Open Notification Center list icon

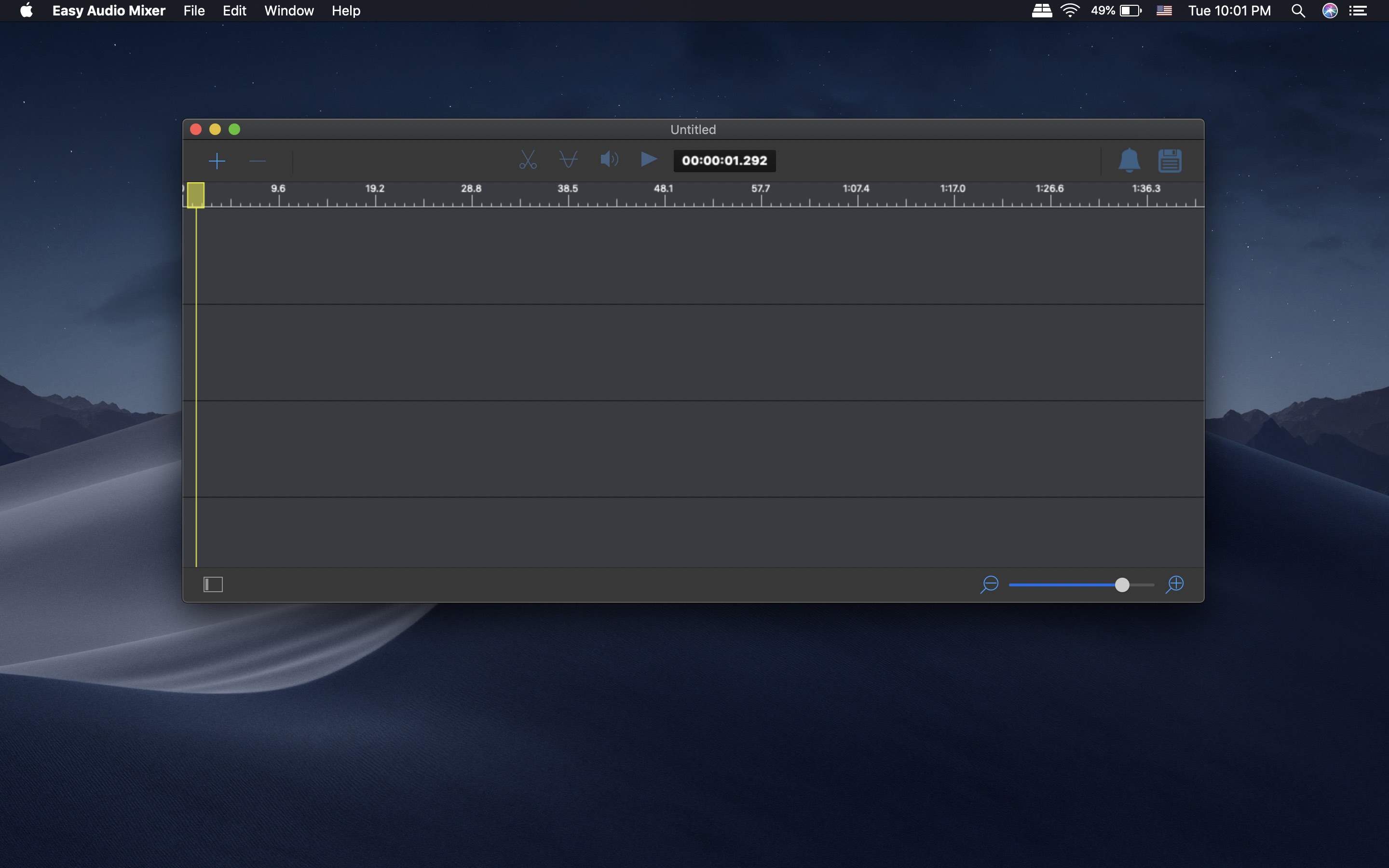point(1358,10)
